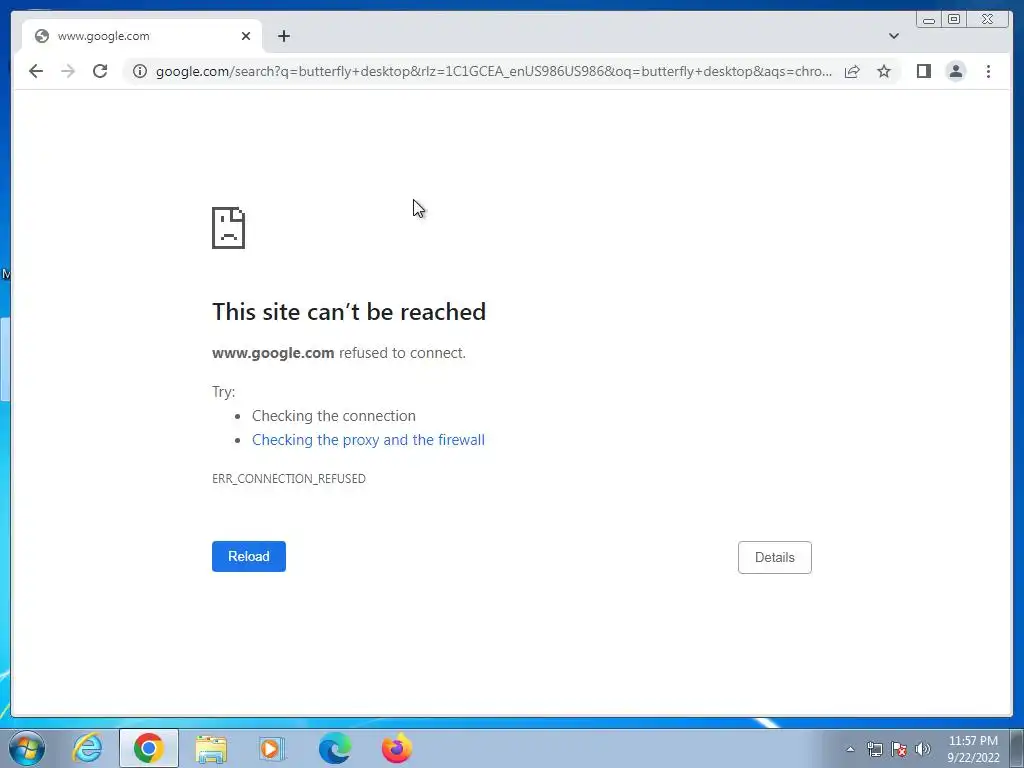
Task: Click the Chrome taskbar icon
Action: pos(149,748)
